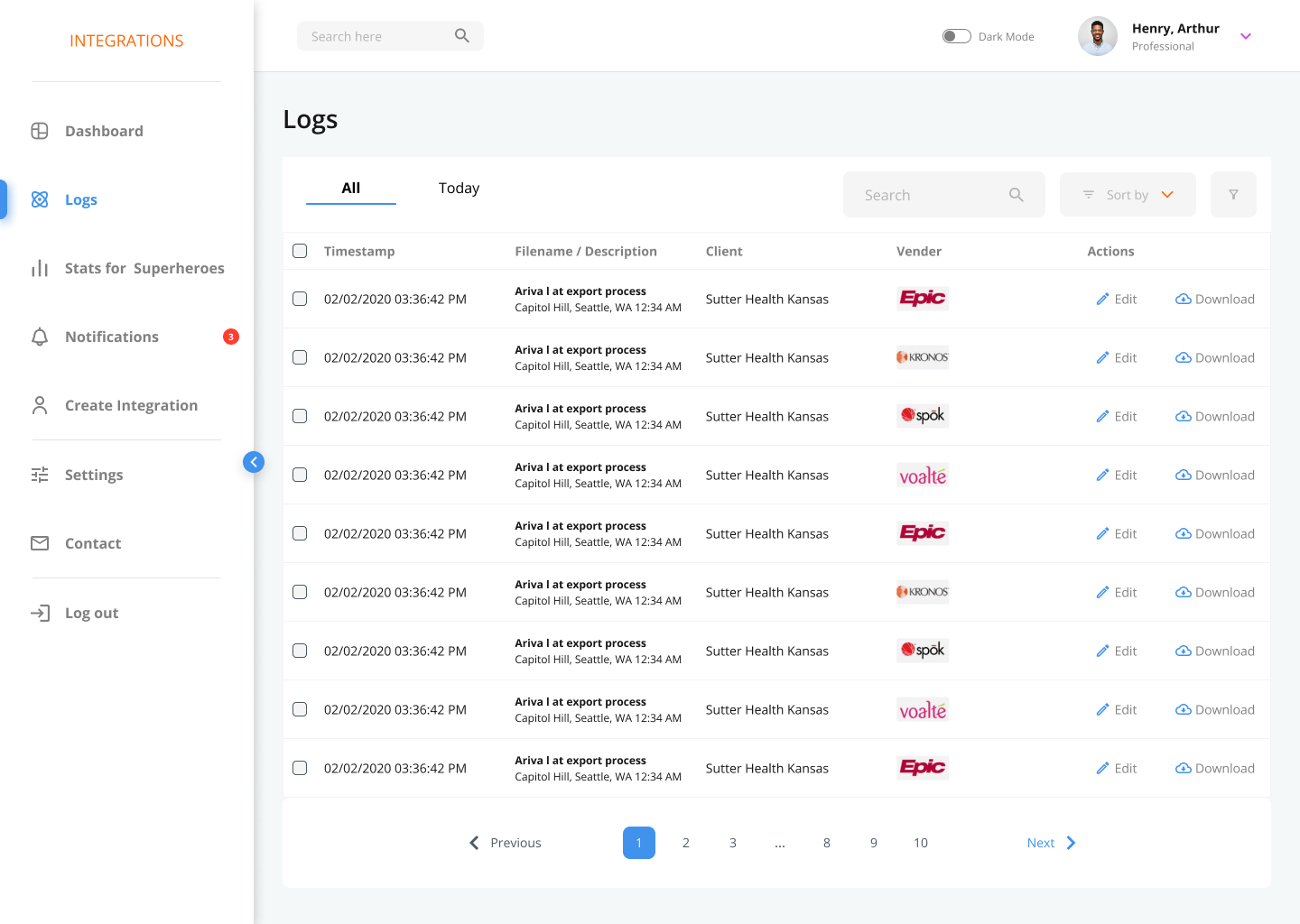Go to page 2
Viewport: 1300px width, 924px height.
[x=686, y=843]
